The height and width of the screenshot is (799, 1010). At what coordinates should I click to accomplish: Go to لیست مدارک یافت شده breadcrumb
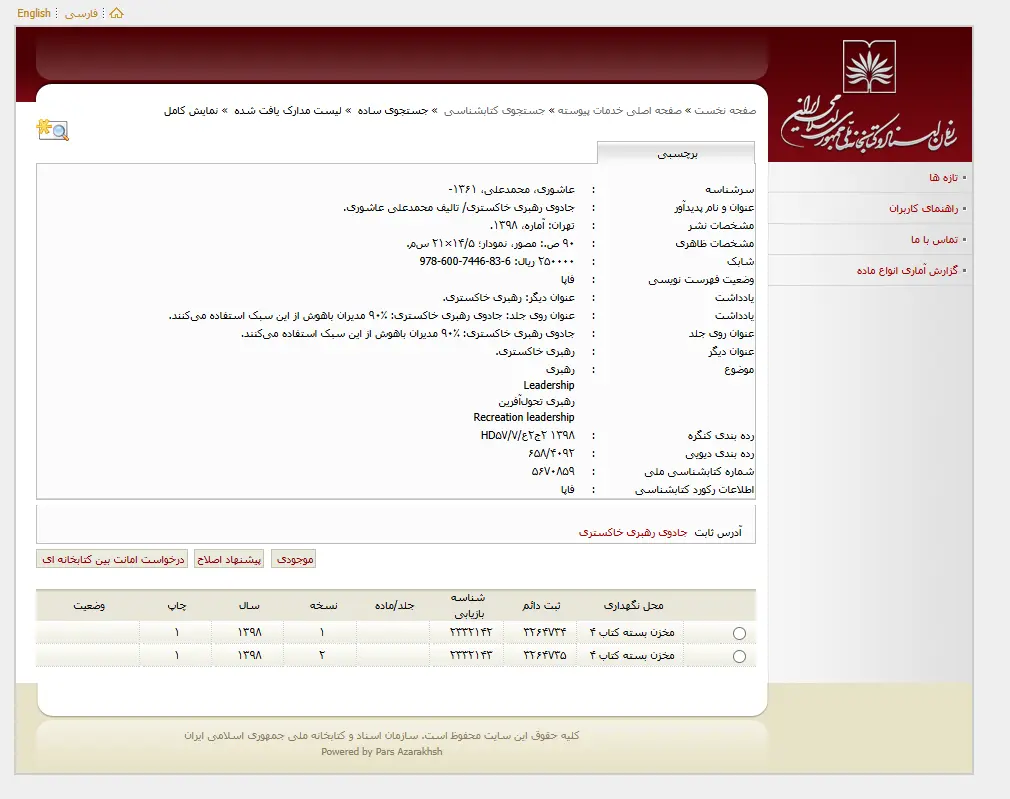coord(287,110)
